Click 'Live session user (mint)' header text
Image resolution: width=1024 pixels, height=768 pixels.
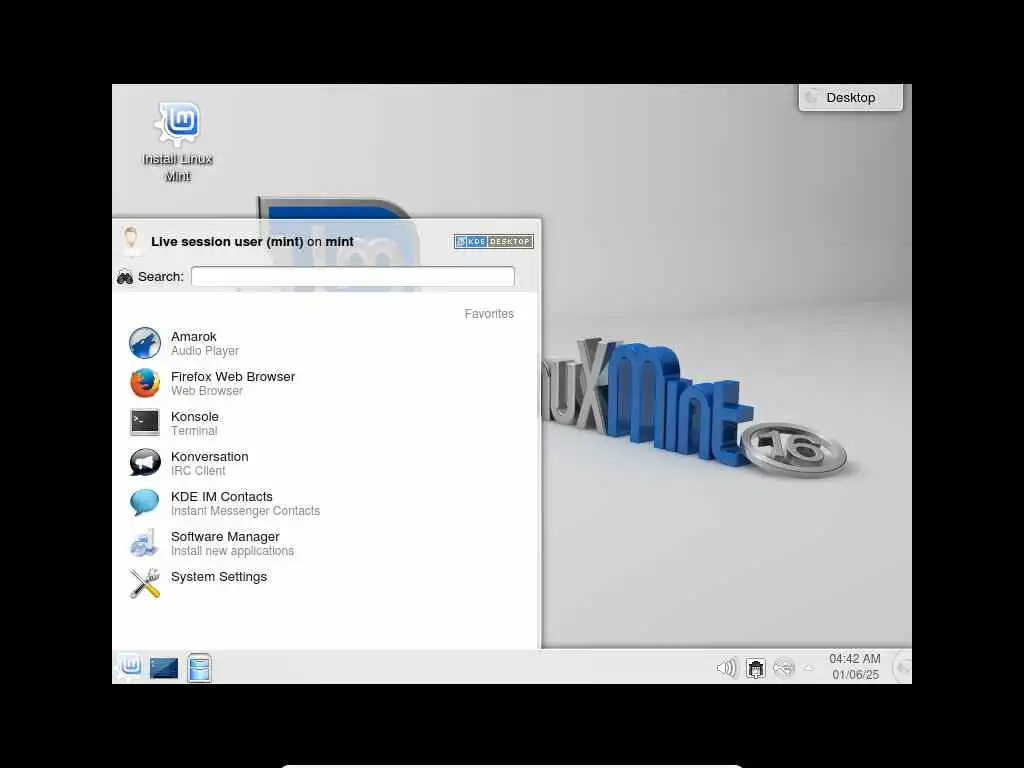[x=227, y=242]
